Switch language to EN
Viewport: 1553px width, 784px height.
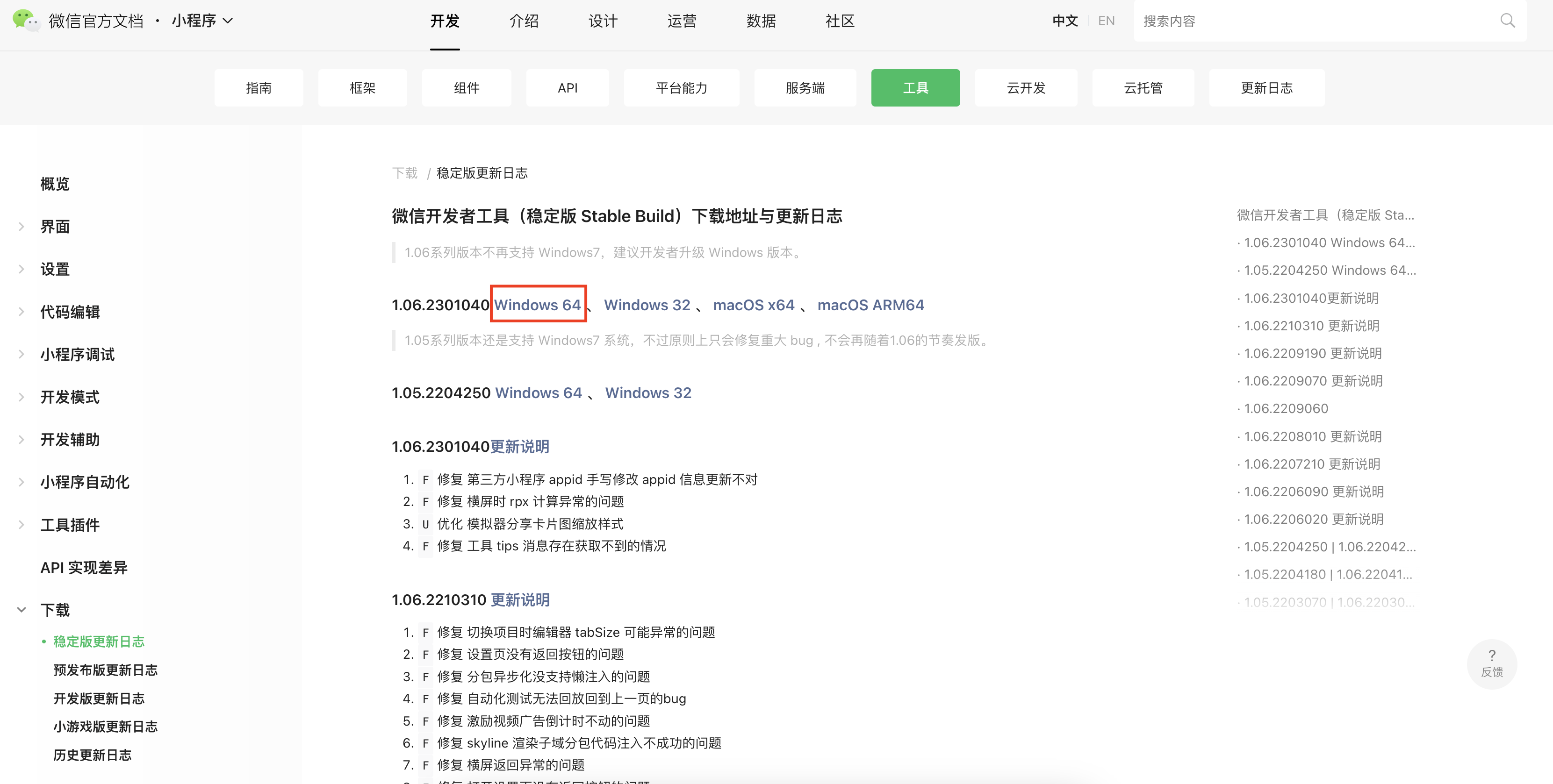tap(1106, 21)
